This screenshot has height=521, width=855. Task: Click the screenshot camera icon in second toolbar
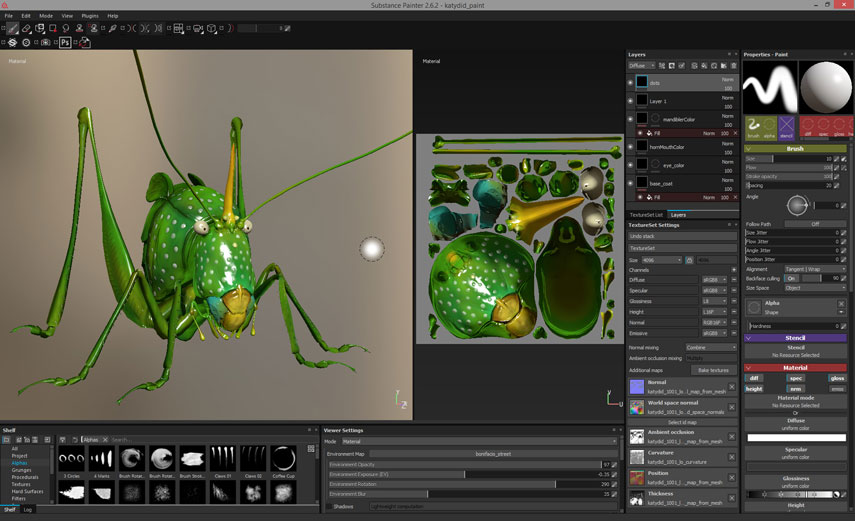tap(46, 43)
